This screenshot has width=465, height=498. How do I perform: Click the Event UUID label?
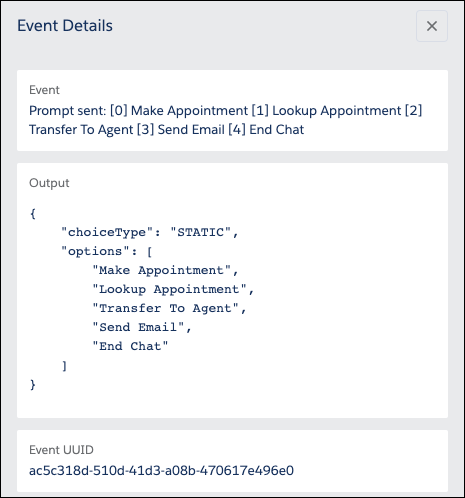tap(61, 450)
